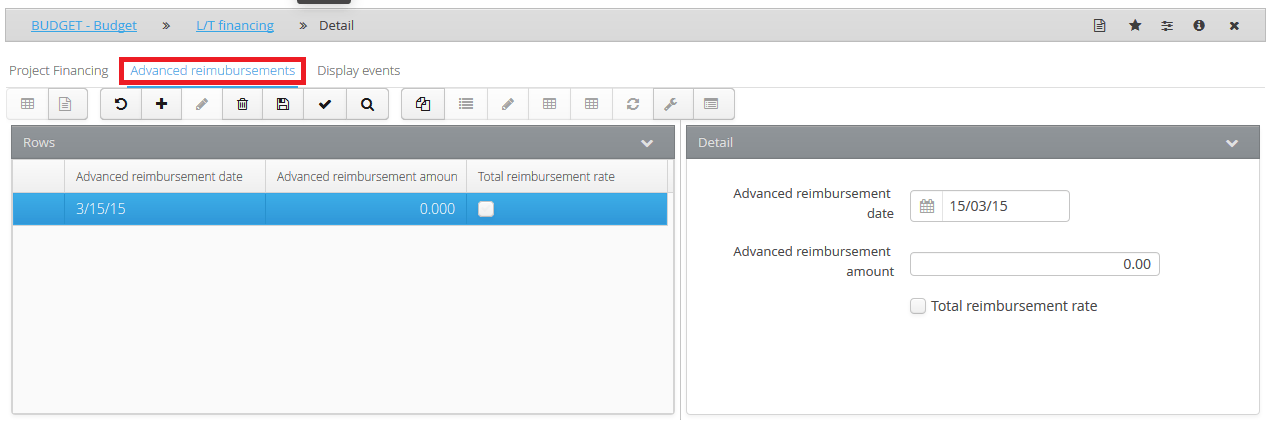Image resolution: width=1269 pixels, height=426 pixels.
Task: Click the checkmark confirm toolbar icon
Action: [x=324, y=104]
